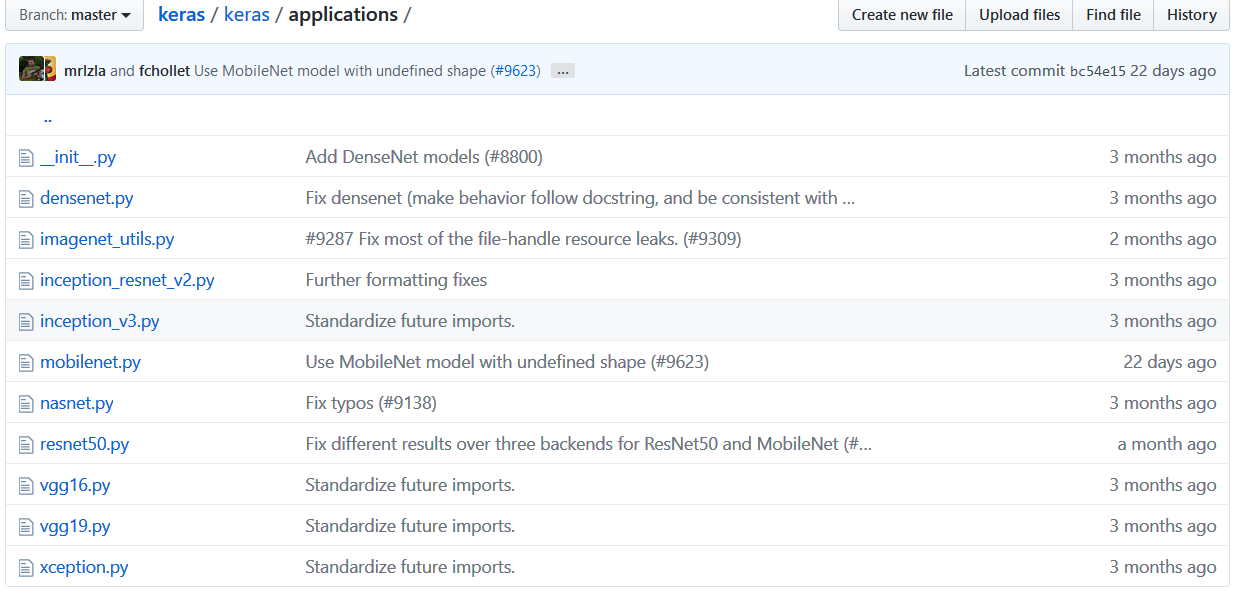This screenshot has height=608, width=1250.
Task: Click the mrlzla commit author avatar
Action: 31,70
